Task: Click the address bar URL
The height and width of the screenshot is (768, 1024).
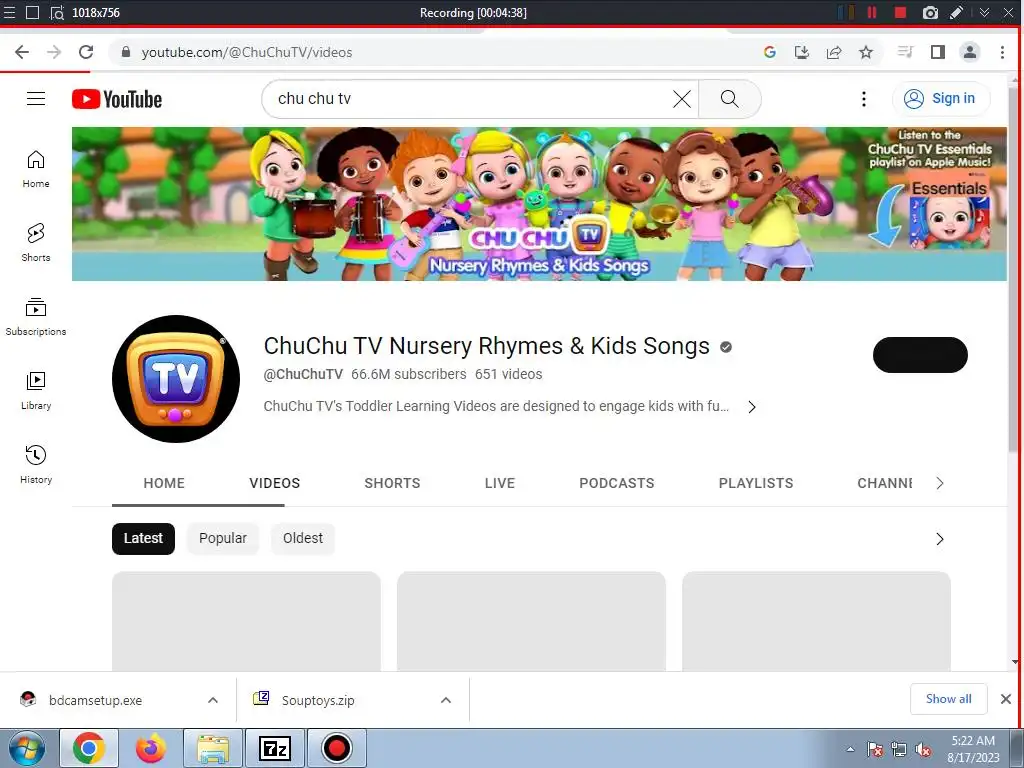Action: 247,52
